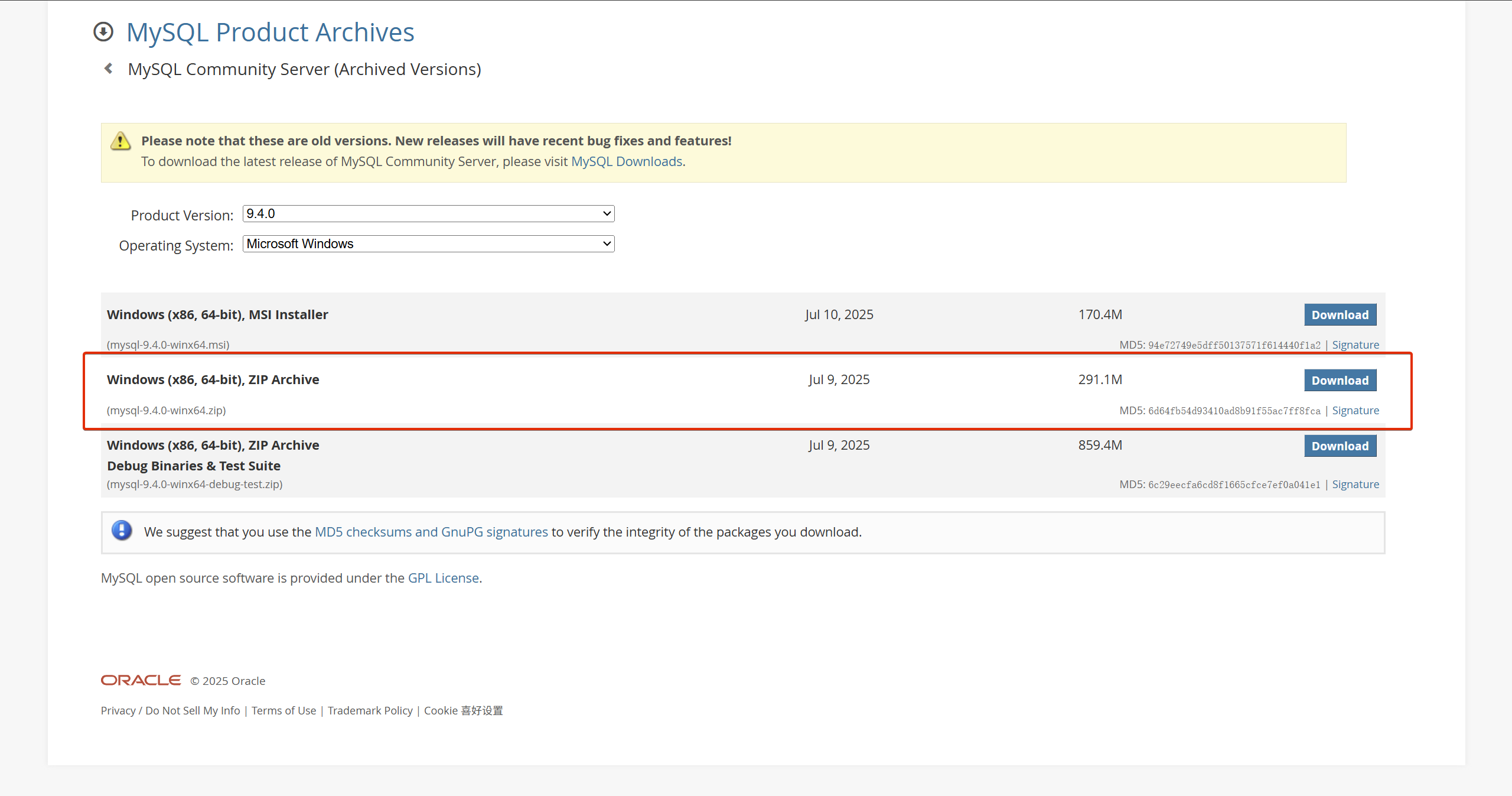The width and height of the screenshot is (1512, 796).
Task: Follow the MySQL Downloads link
Action: (626, 161)
